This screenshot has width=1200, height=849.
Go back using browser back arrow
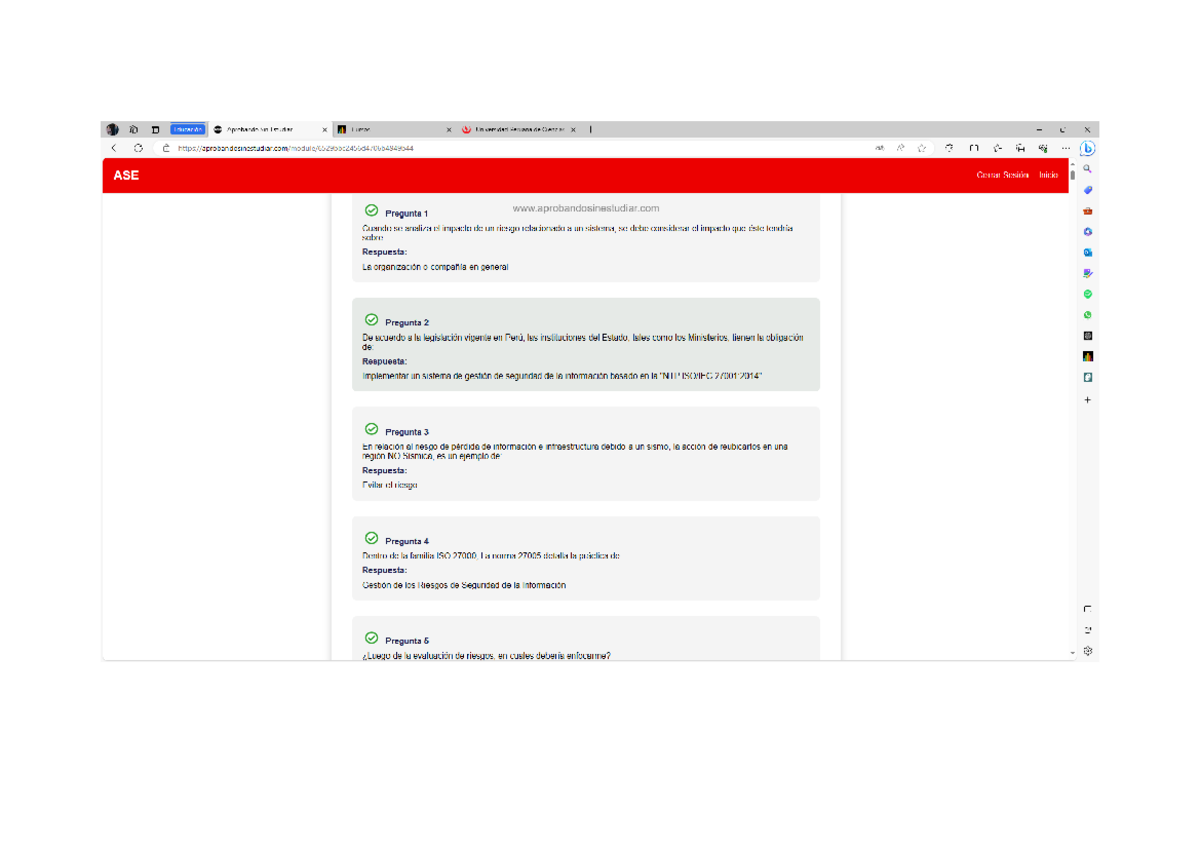pos(114,148)
